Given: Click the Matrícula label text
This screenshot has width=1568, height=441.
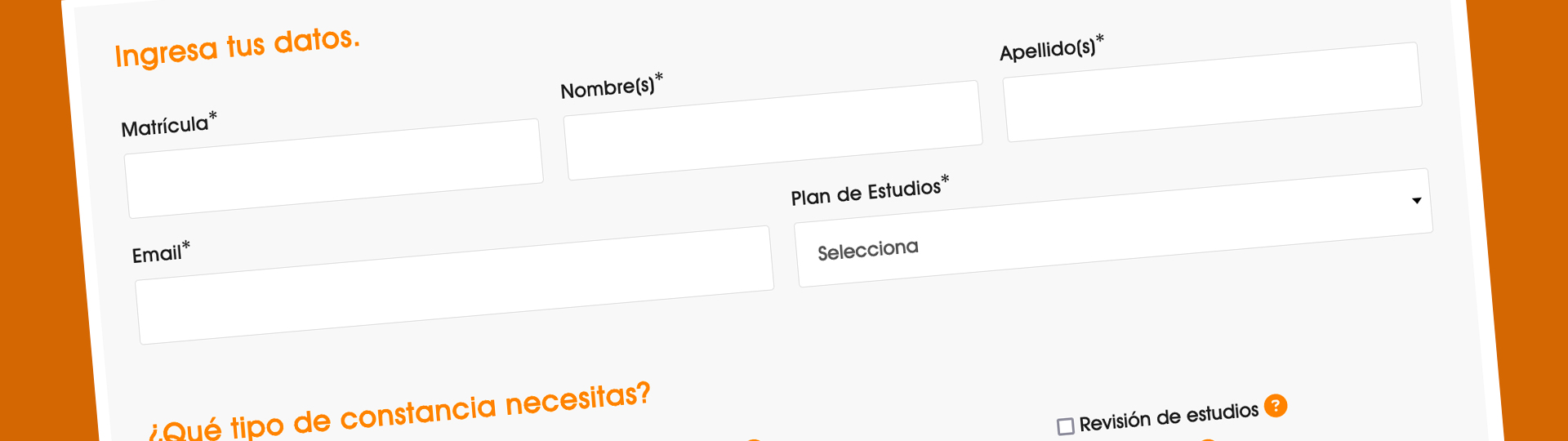Looking at the screenshot, I should coord(165,127).
